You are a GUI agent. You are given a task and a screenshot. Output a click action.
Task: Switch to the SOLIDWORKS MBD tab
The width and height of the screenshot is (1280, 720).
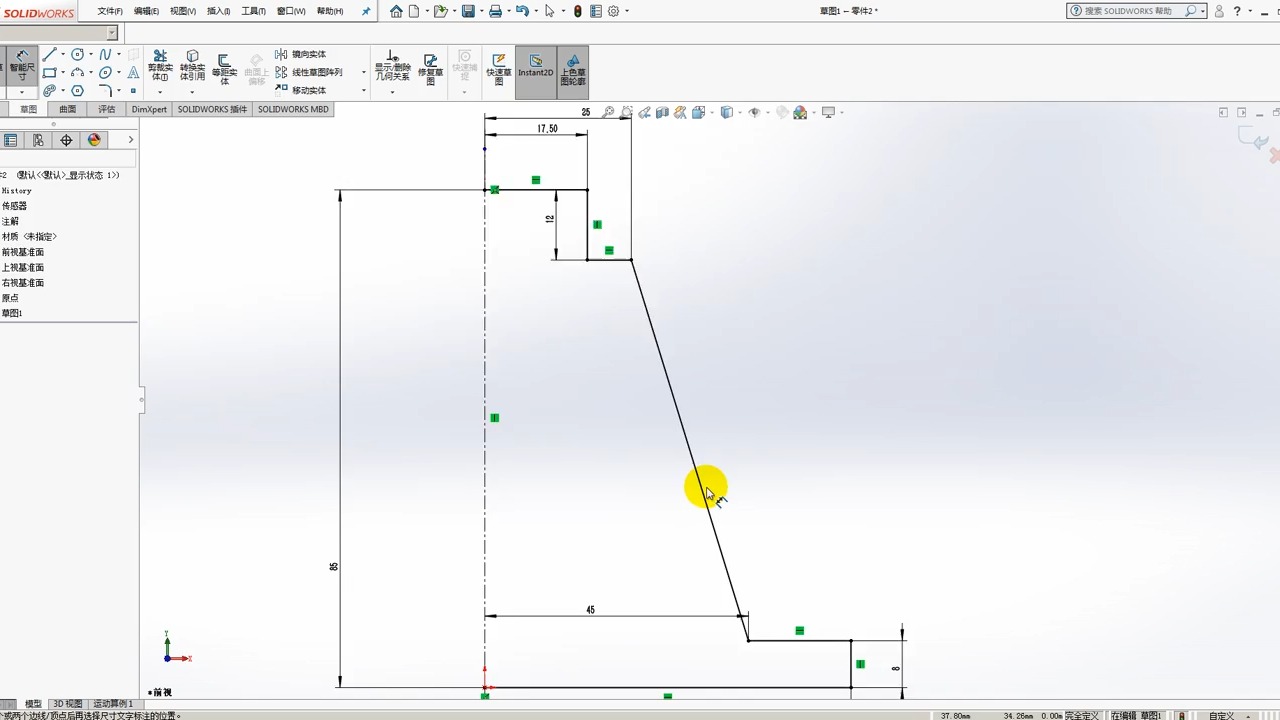coord(293,109)
